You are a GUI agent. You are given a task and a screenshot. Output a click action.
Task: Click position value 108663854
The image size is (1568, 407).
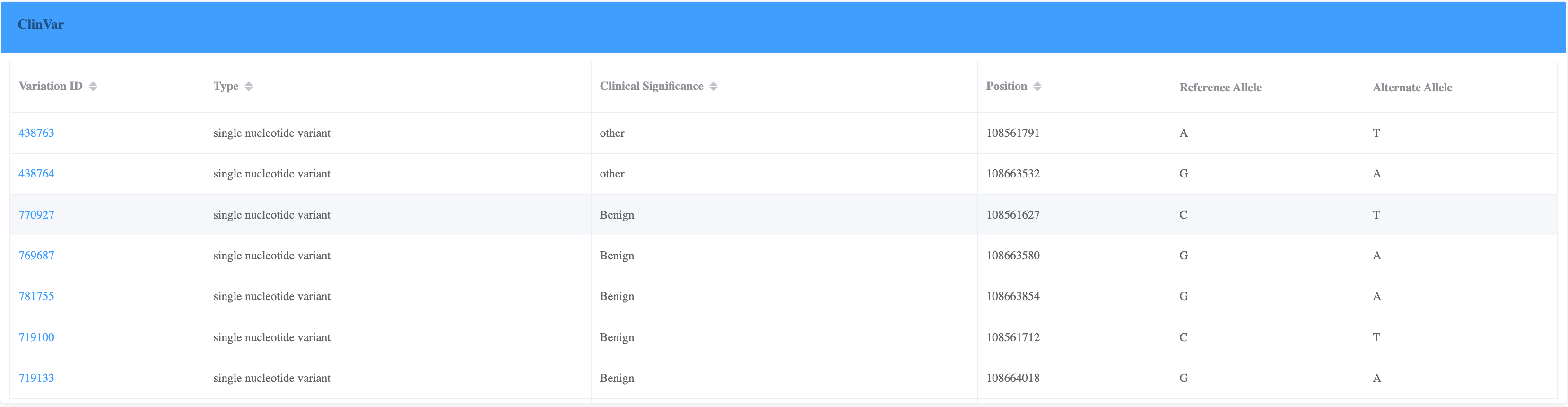[1013, 296]
